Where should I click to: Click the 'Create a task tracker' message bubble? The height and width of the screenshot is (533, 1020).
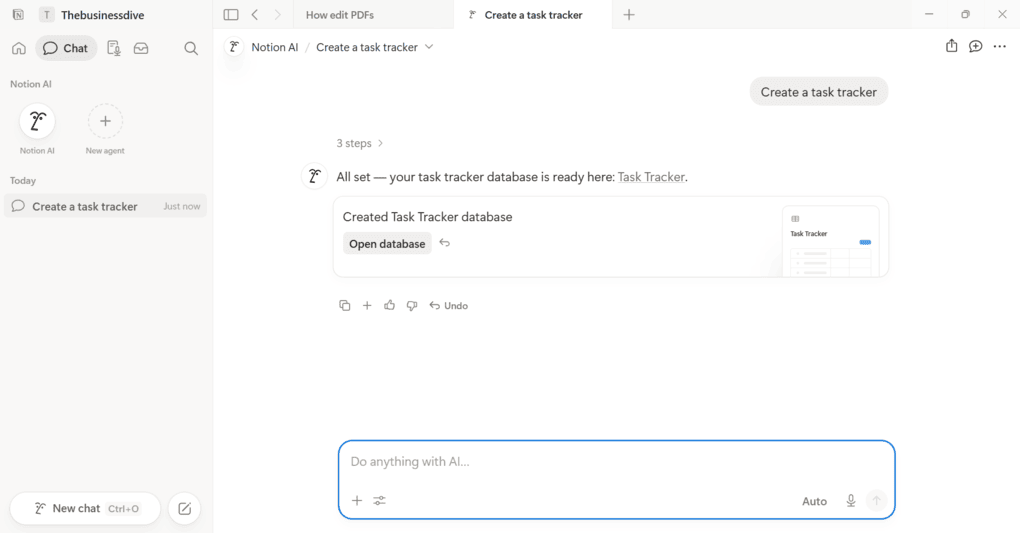coord(818,92)
